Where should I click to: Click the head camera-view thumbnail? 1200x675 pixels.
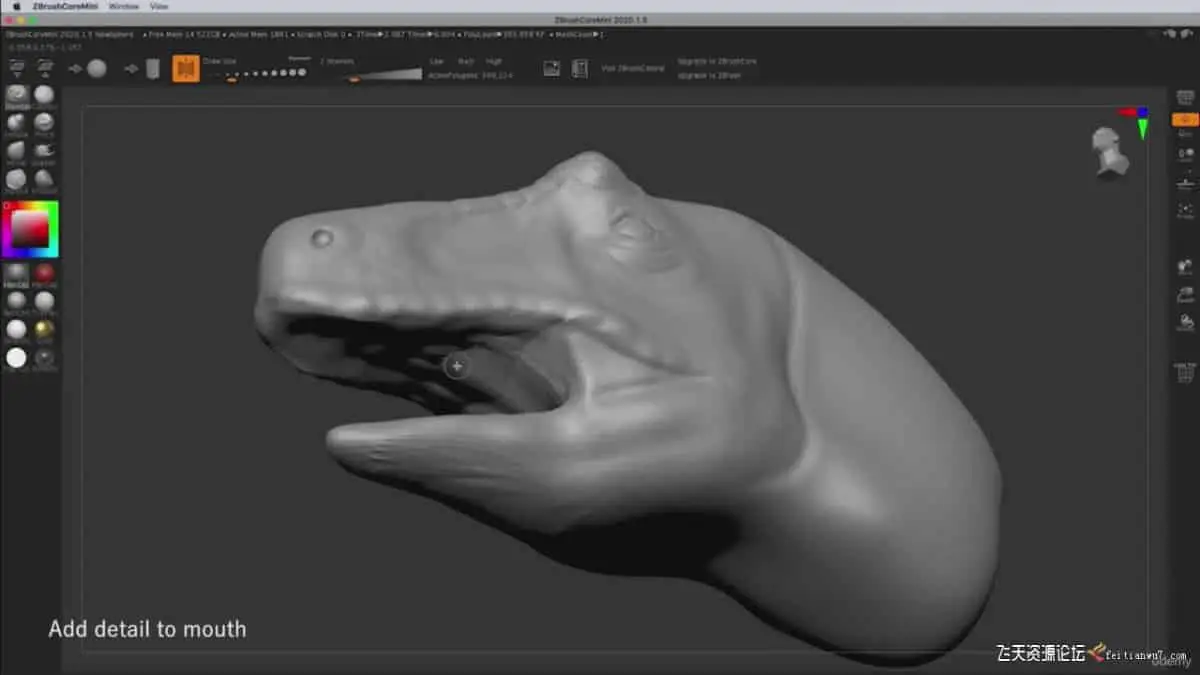point(1109,152)
